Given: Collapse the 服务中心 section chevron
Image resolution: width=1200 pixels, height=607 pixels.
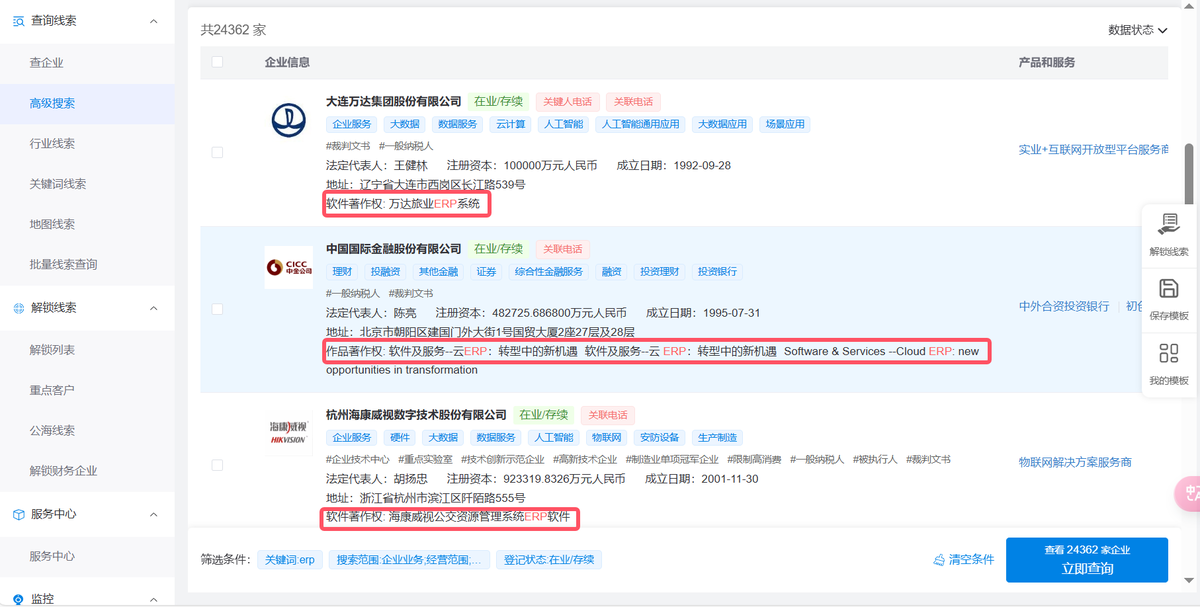Looking at the screenshot, I should click(x=153, y=514).
